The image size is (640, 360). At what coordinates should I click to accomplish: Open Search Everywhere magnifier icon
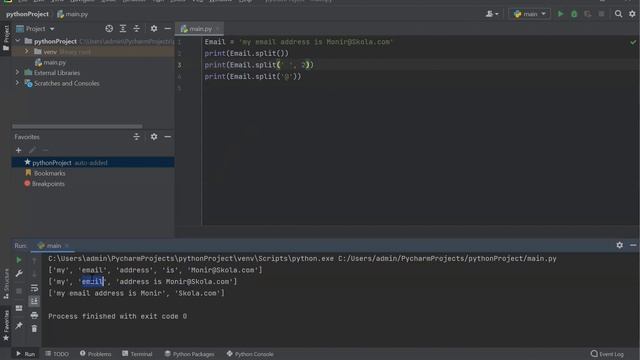pyautogui.click(x=618, y=14)
